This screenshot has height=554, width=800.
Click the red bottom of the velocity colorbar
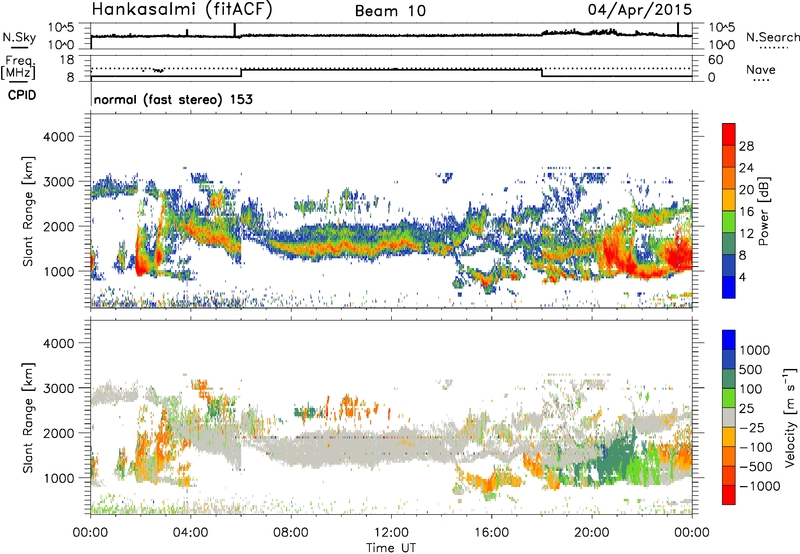pyautogui.click(x=729, y=495)
